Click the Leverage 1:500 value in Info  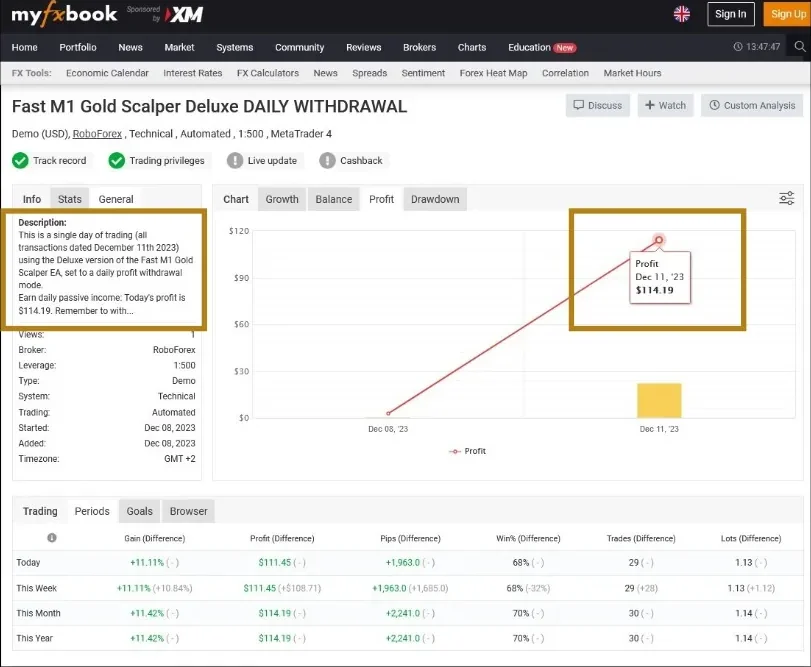click(184, 366)
